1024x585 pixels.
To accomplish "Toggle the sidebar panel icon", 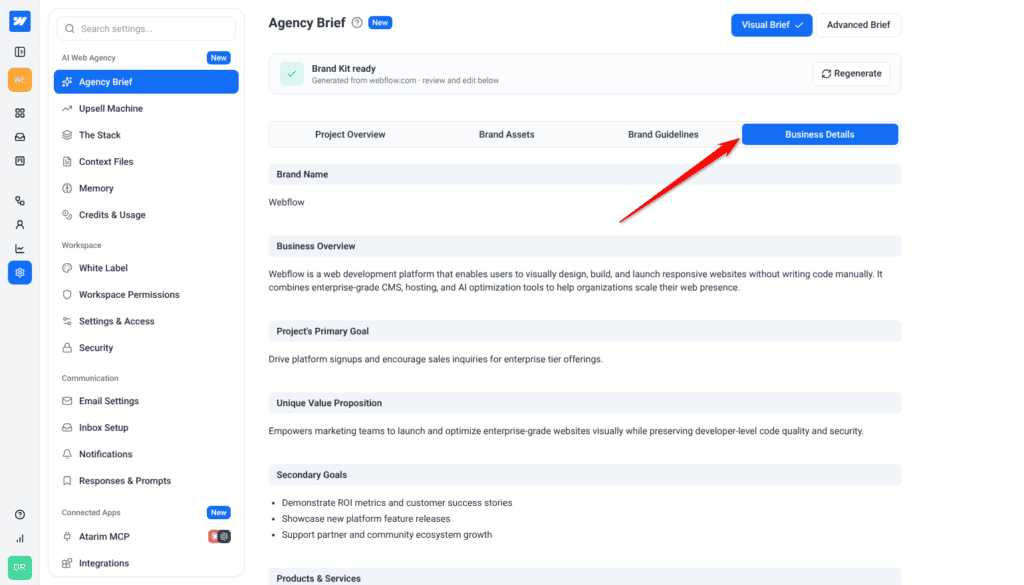I will 20,52.
